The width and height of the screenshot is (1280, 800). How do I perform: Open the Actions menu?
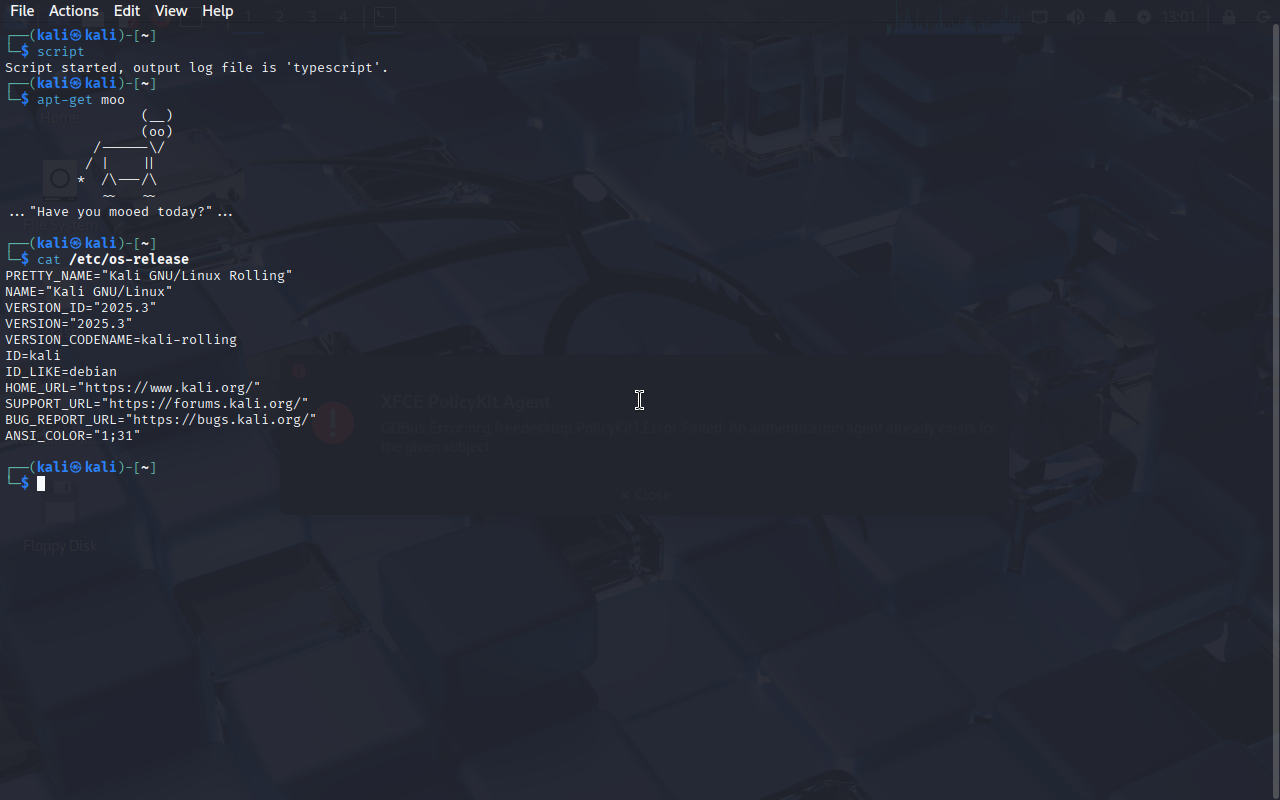pyautogui.click(x=74, y=11)
